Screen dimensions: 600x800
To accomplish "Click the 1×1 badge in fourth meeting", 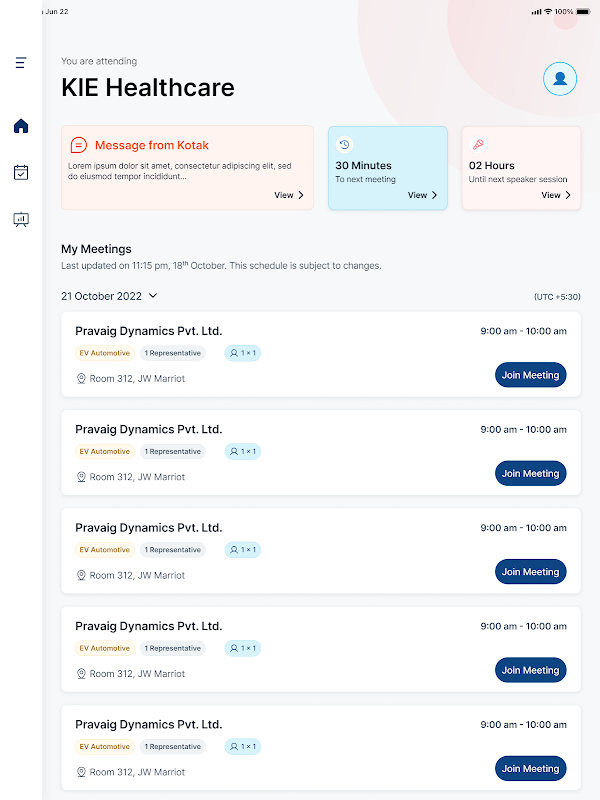I will click(242, 648).
